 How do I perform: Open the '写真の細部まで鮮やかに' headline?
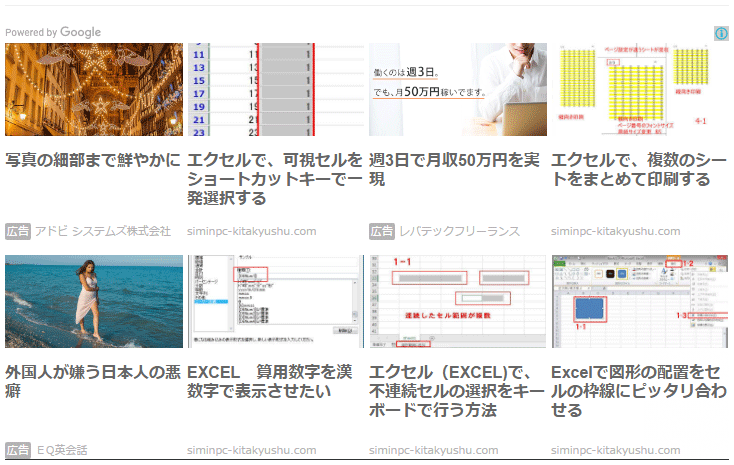point(93,160)
